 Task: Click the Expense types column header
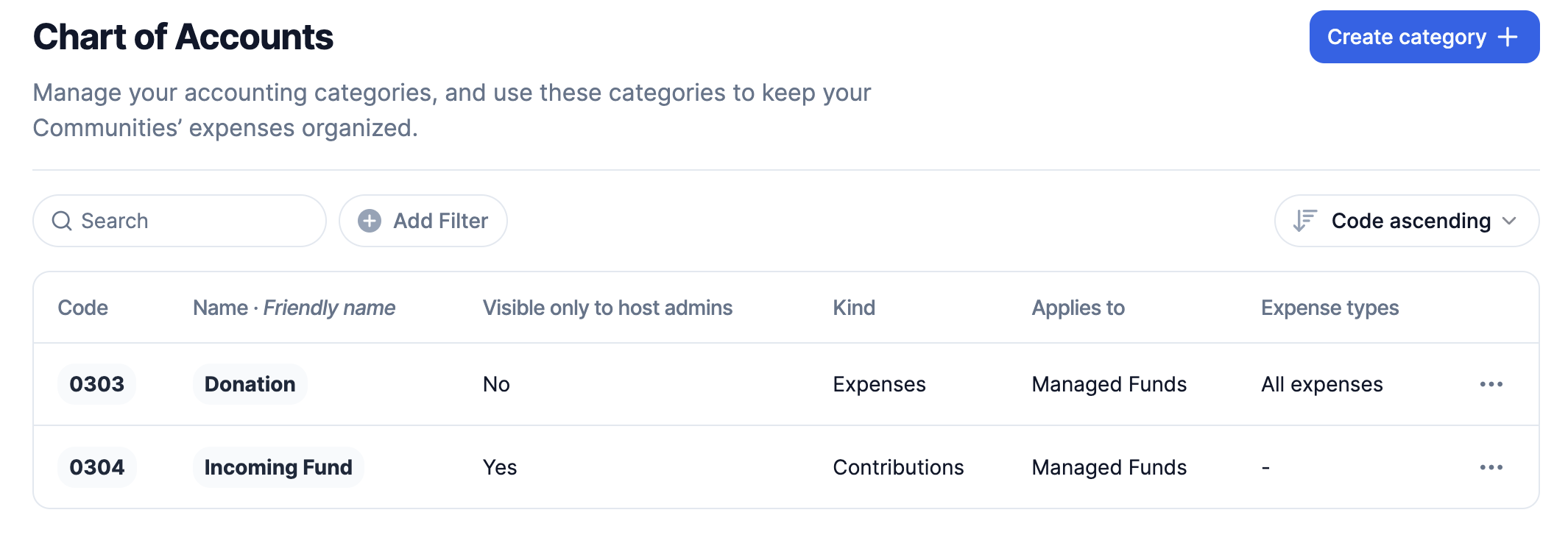tap(1329, 308)
